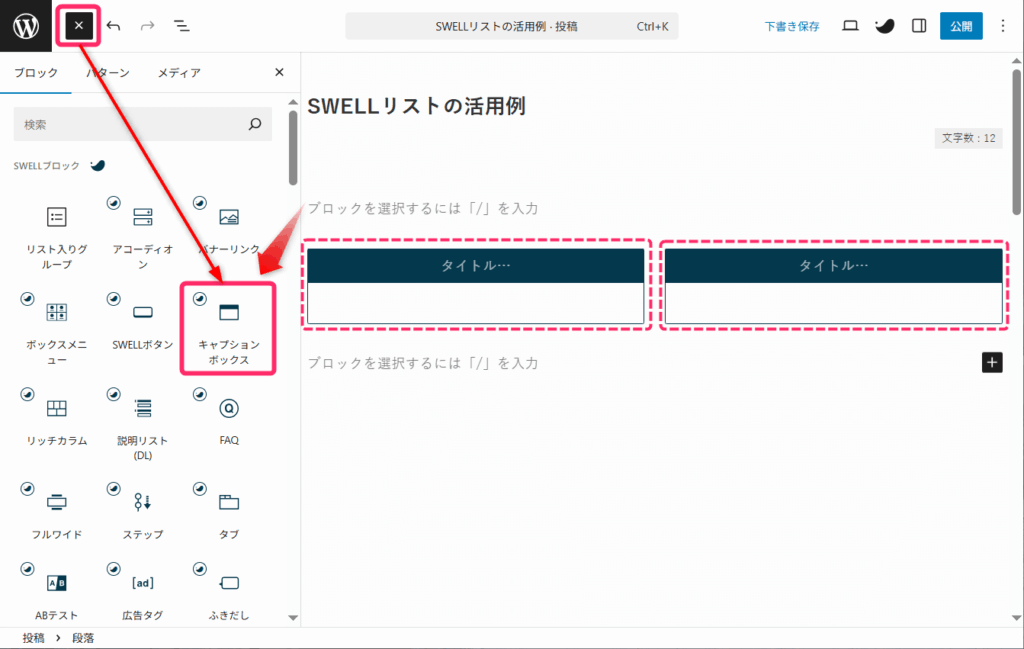
Task: Open the device preview laptop icon
Action: coord(850,26)
